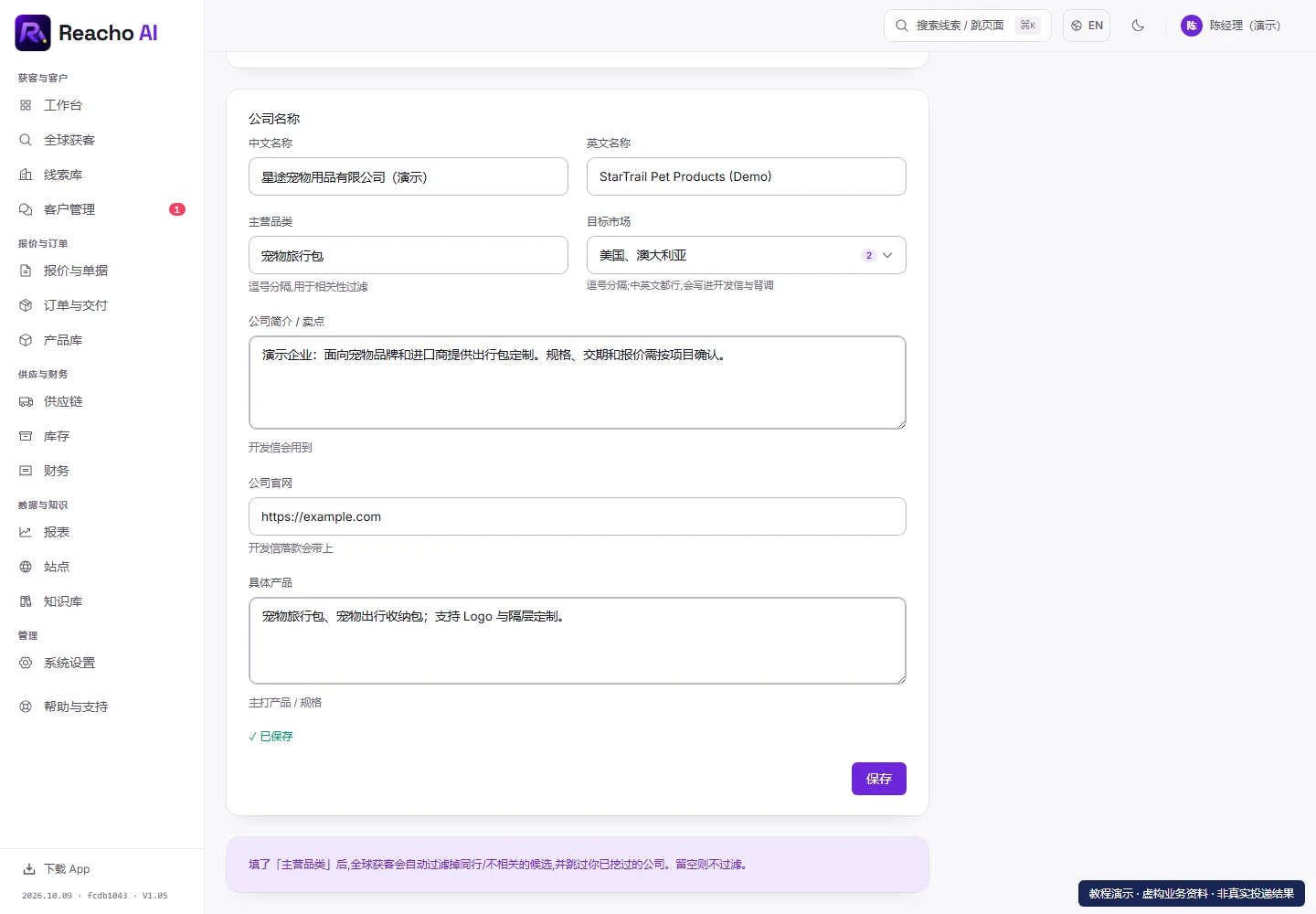This screenshot has height=914, width=1316.
Task: Go to 工作台 menu item
Action: pos(101,105)
